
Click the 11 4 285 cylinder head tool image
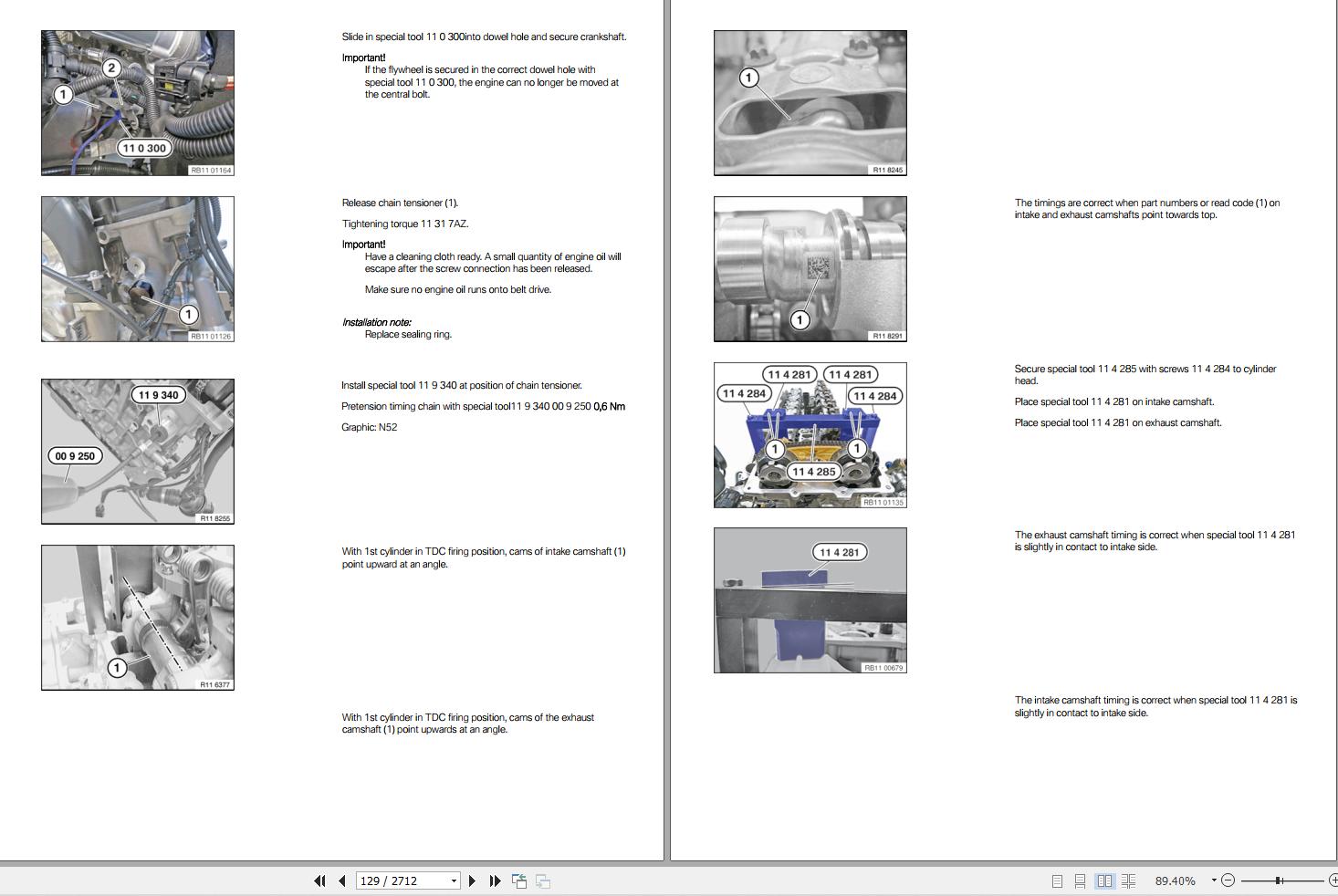[x=810, y=435]
